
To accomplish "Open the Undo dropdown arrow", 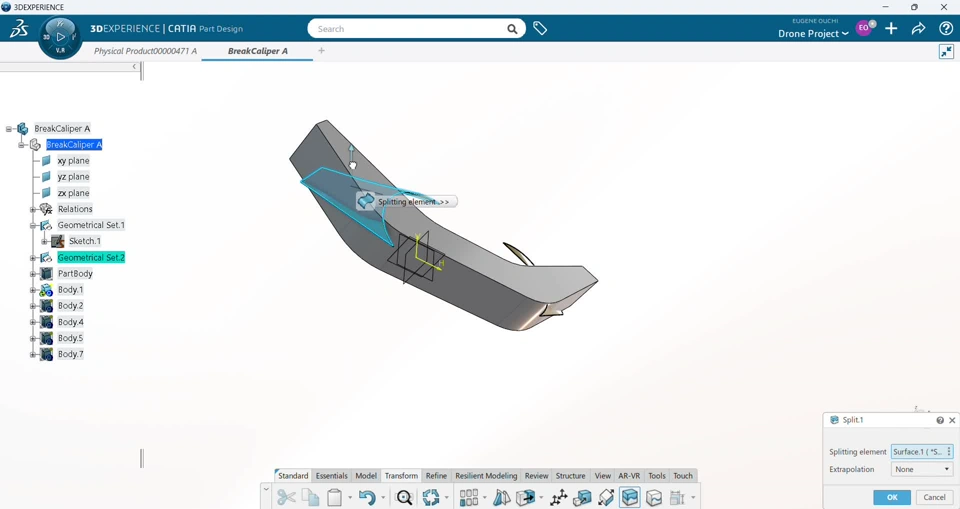I will [383, 498].
